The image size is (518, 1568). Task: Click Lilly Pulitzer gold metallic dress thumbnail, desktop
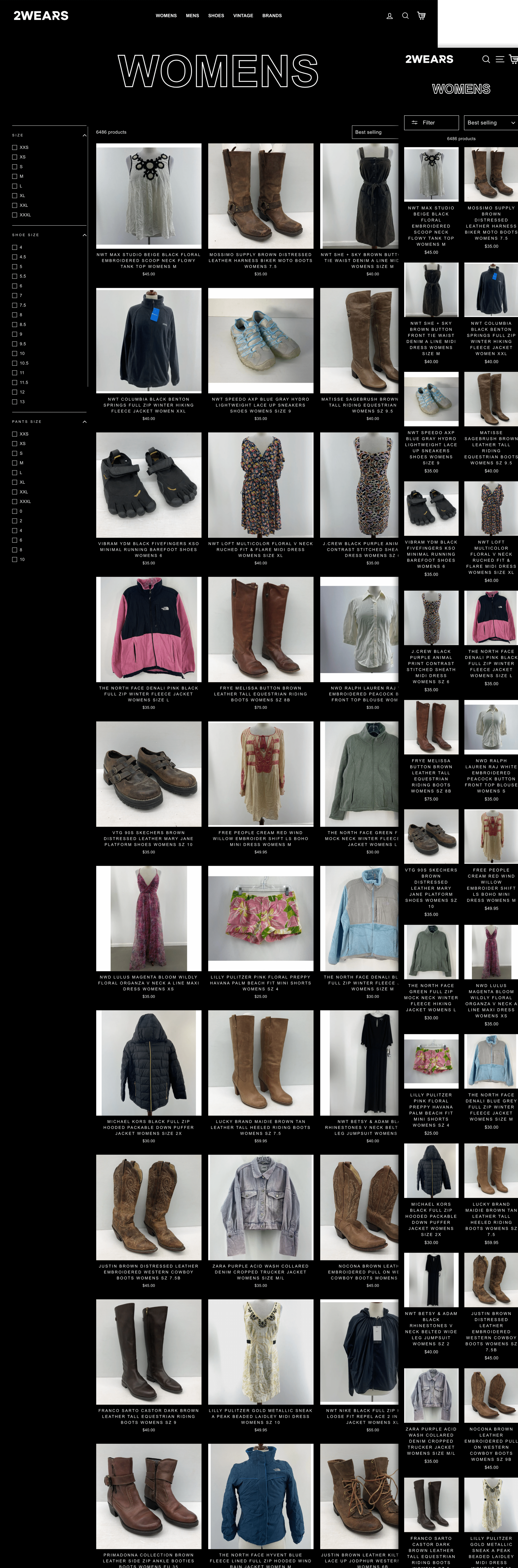point(261,1352)
